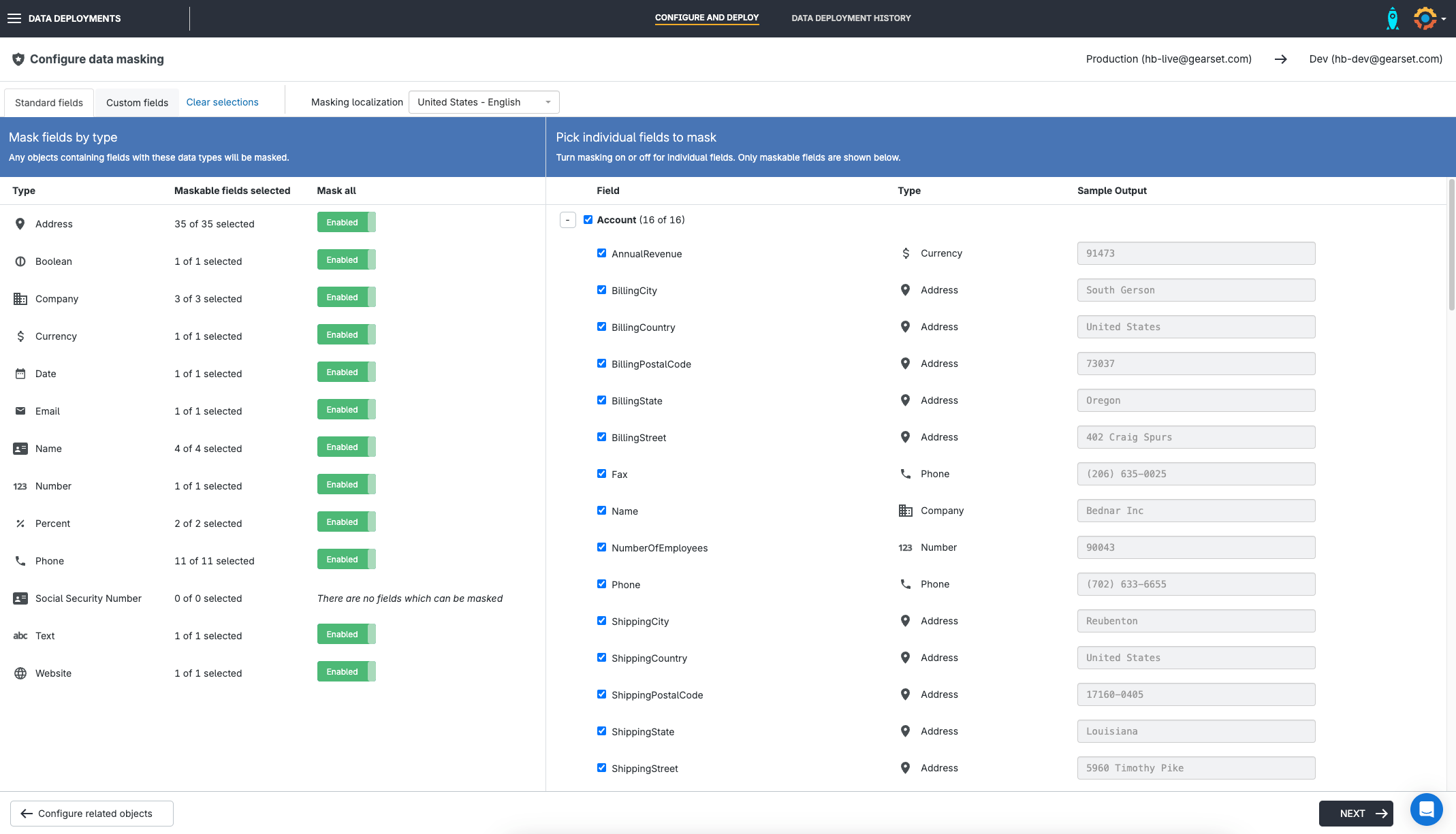Collapse the Account field group

(567, 220)
